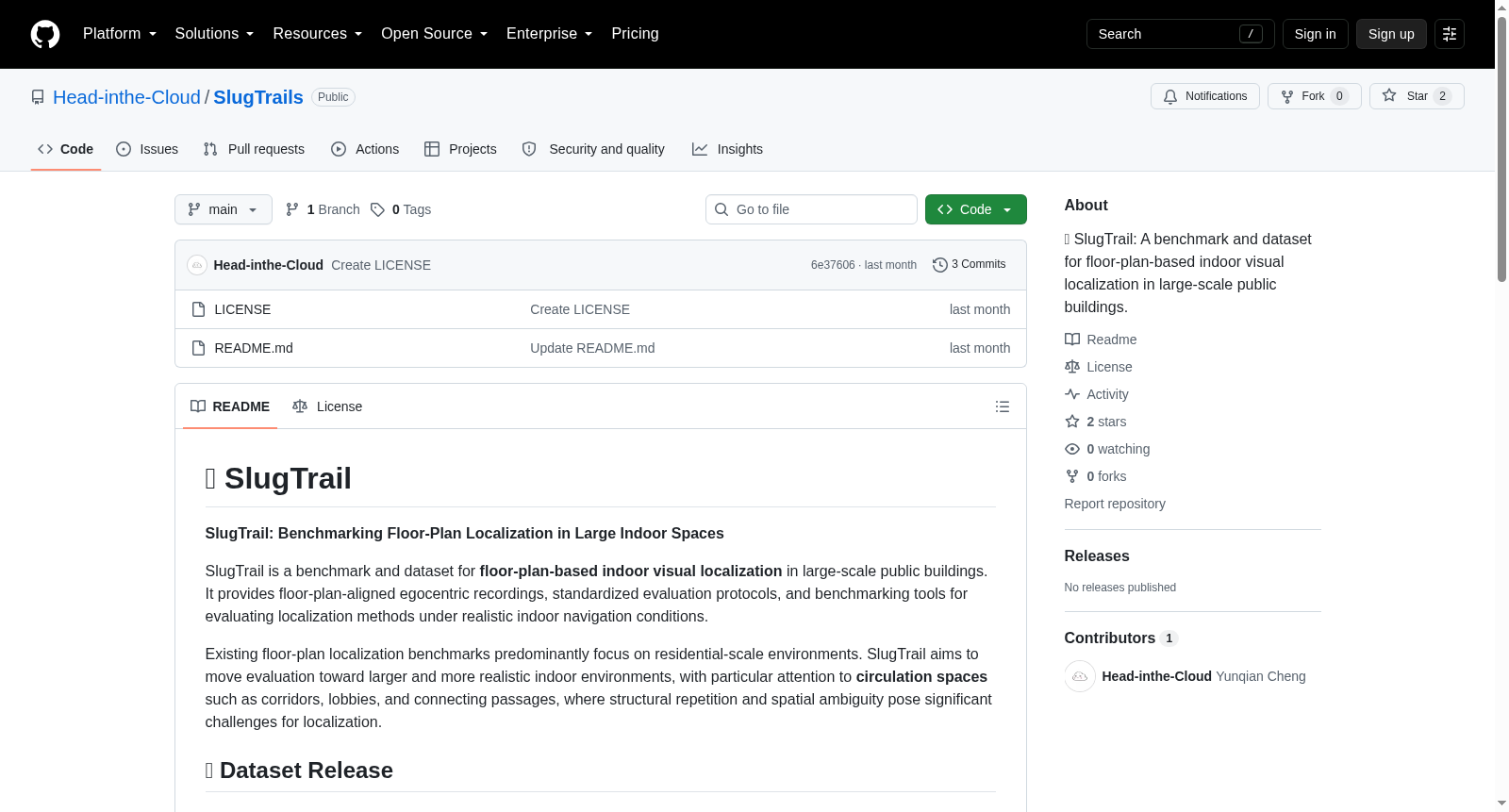Select the repository icon beside Head-inthe-Cloud
This screenshot has height=812, width=1509.
pos(38,97)
